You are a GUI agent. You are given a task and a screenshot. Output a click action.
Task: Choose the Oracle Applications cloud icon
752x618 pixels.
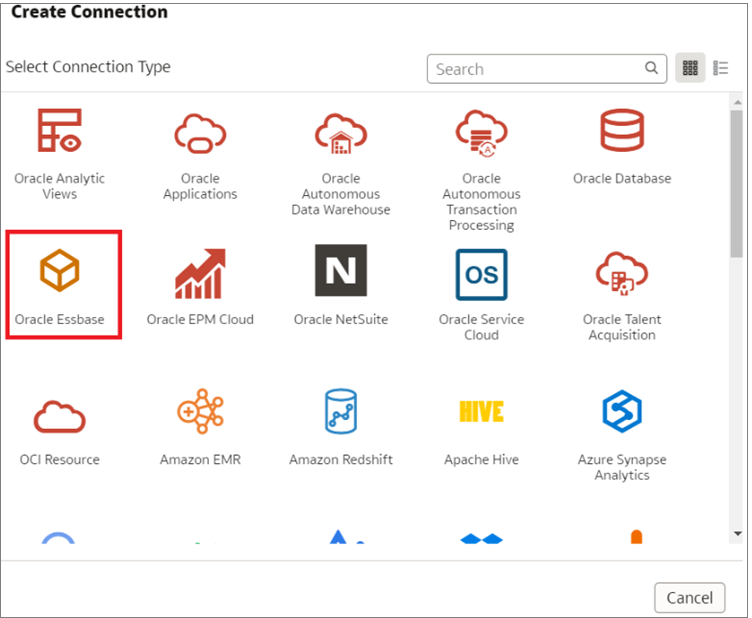200,134
